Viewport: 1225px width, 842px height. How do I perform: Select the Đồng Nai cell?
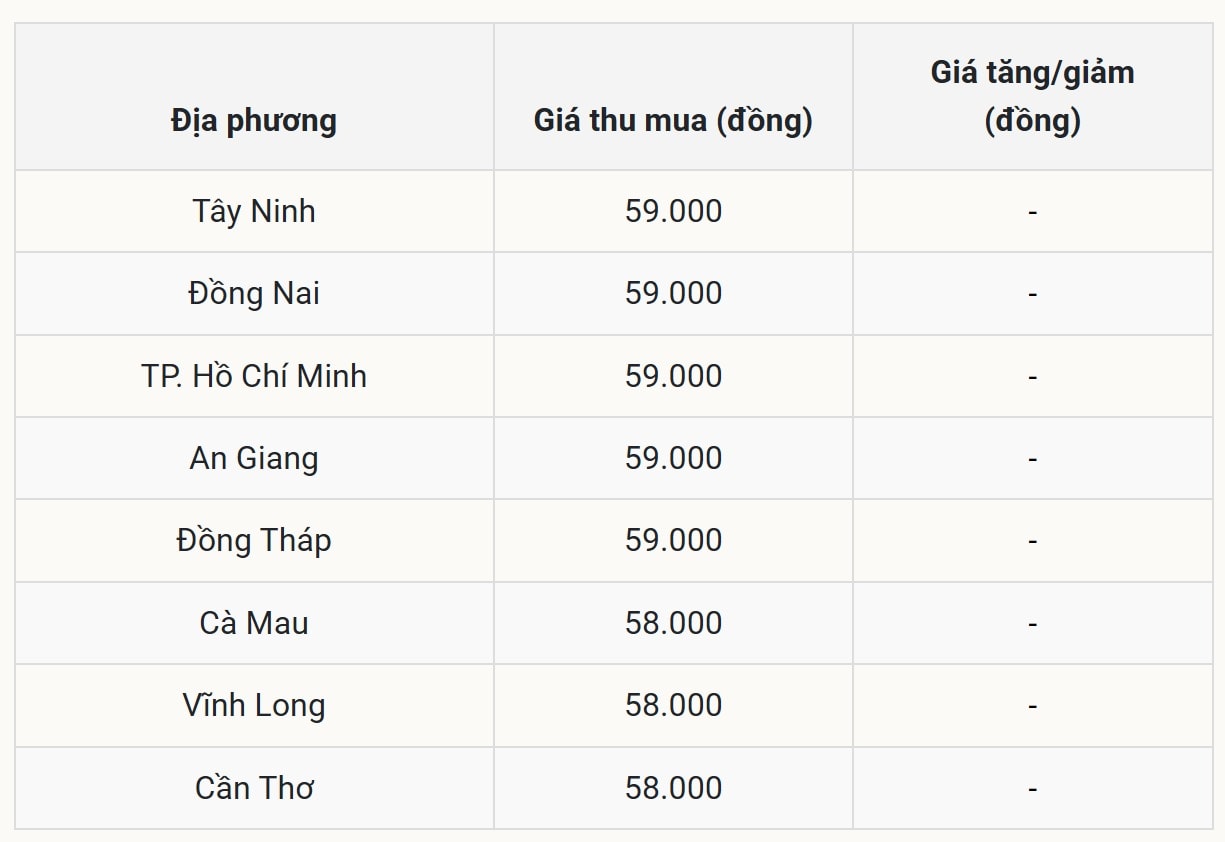pyautogui.click(x=254, y=293)
